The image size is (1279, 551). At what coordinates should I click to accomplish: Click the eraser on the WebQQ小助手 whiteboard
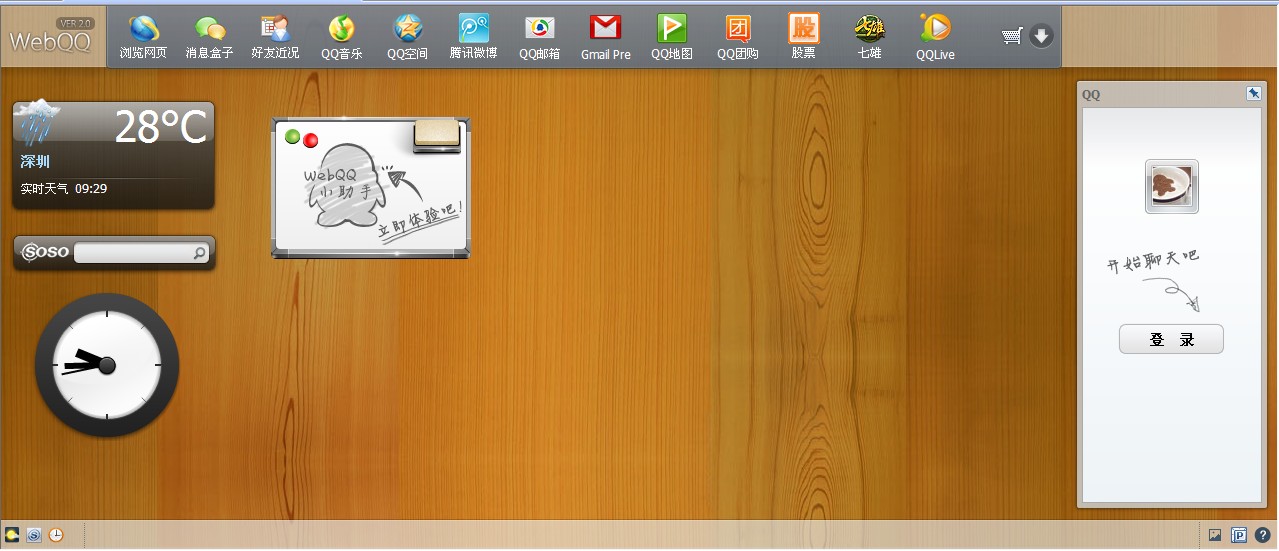point(437,136)
